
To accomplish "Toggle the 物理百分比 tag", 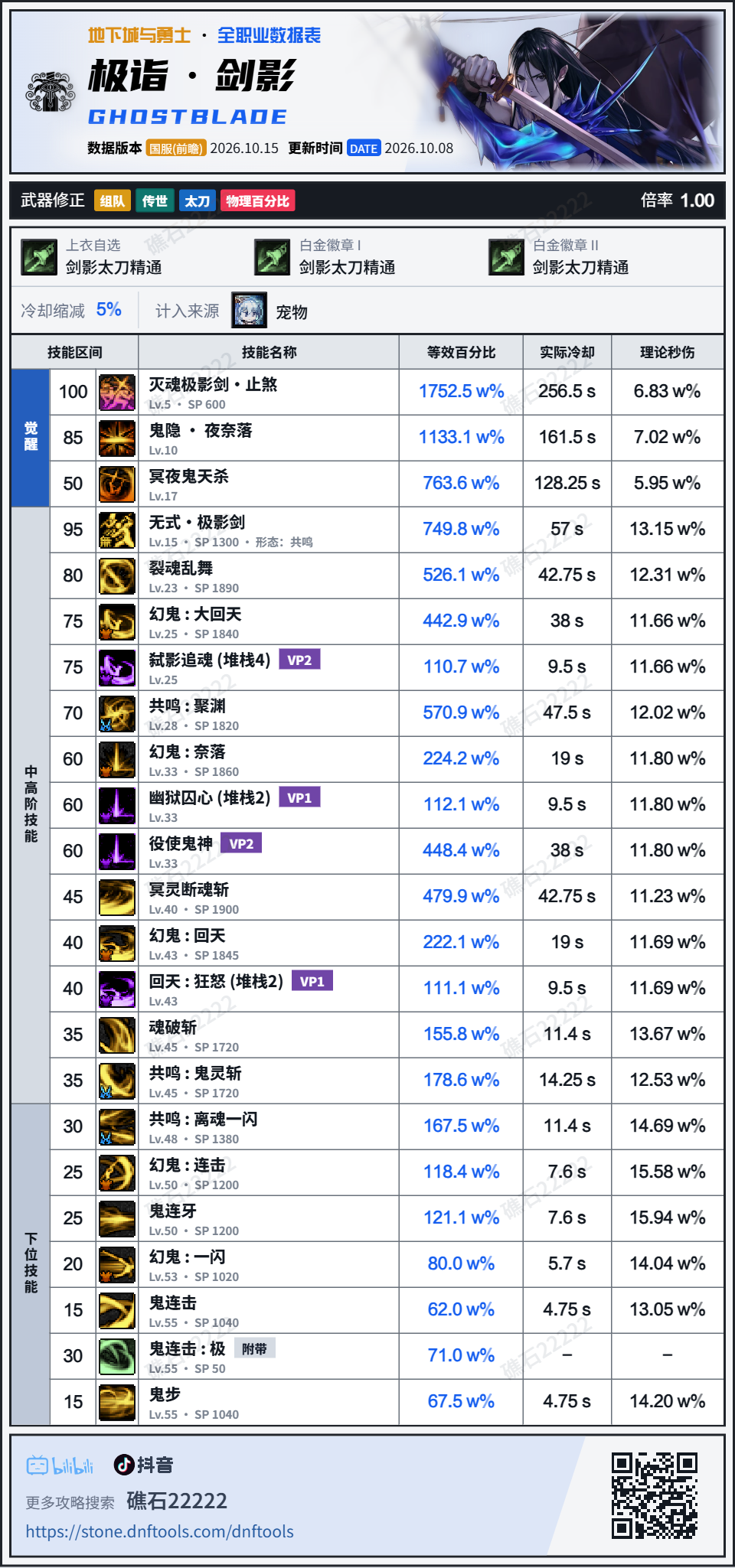I will 257,200.
